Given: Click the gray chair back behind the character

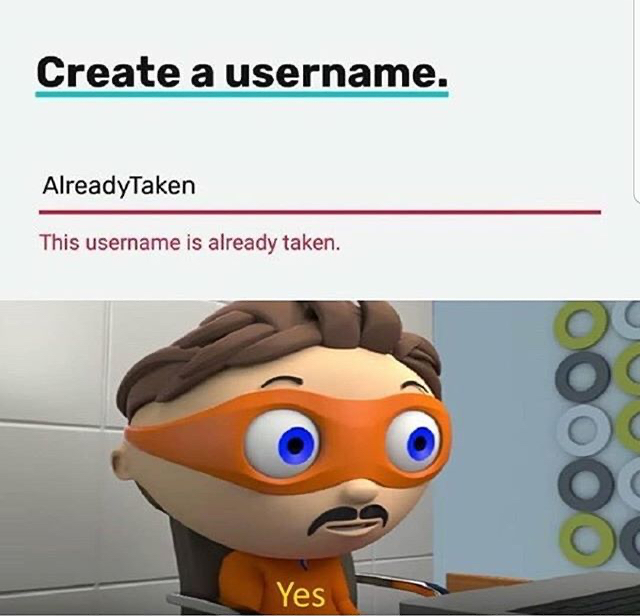Looking at the screenshot, I should 192,563.
